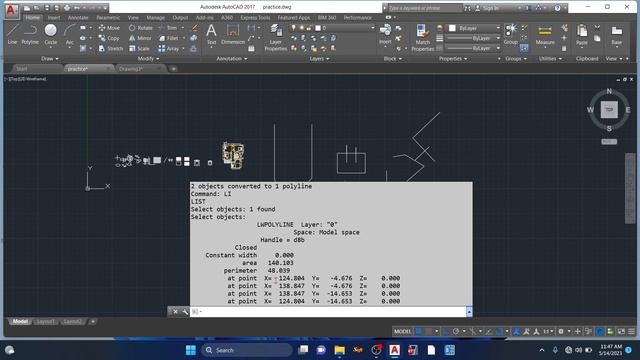Select the Dimension tool

click(x=233, y=34)
